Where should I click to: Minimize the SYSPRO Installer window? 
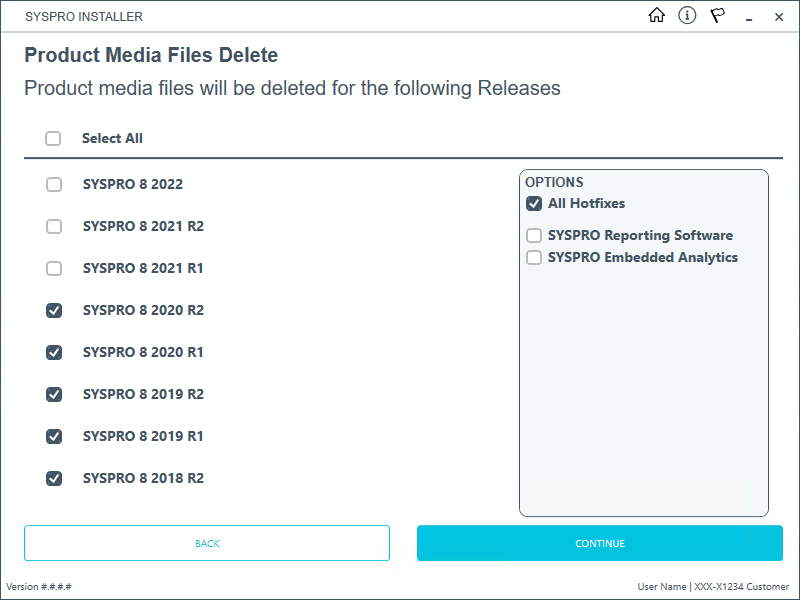(748, 17)
